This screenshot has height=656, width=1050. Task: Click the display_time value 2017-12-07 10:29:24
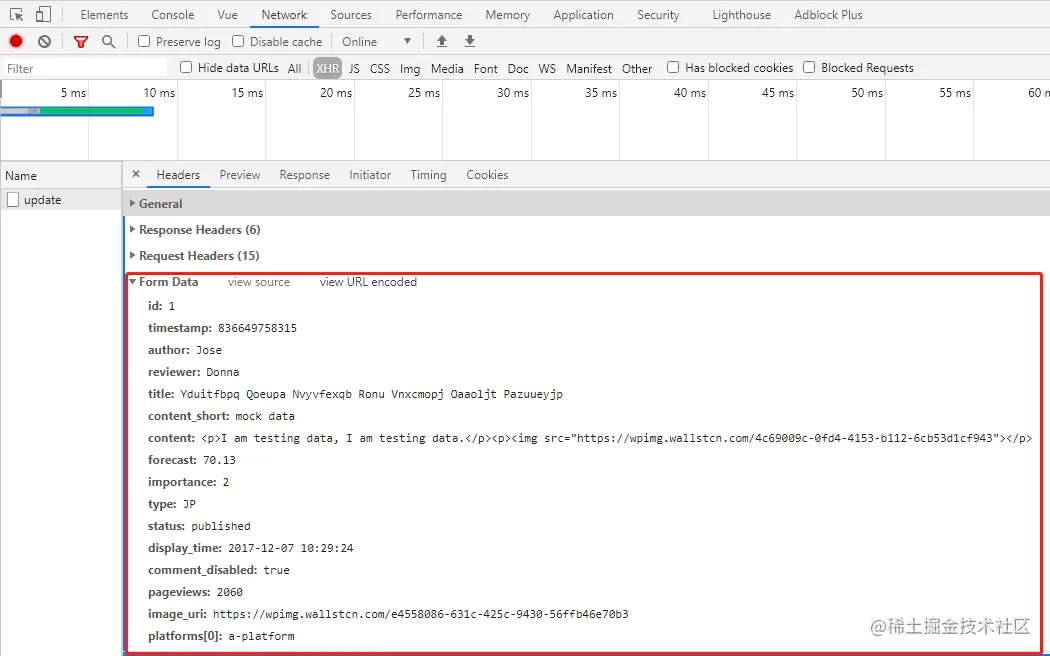click(291, 548)
